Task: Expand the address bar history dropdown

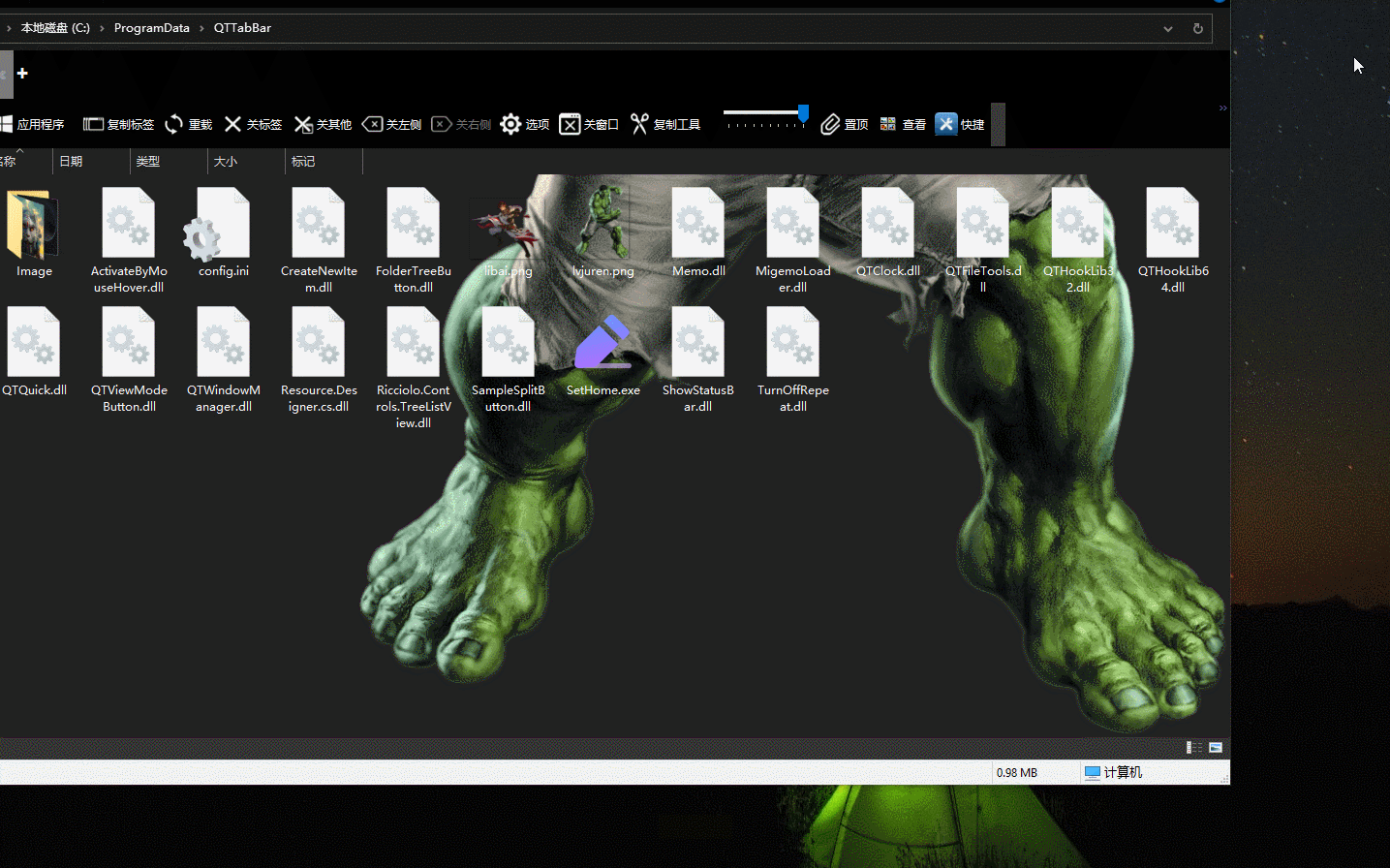Action: click(x=1168, y=29)
